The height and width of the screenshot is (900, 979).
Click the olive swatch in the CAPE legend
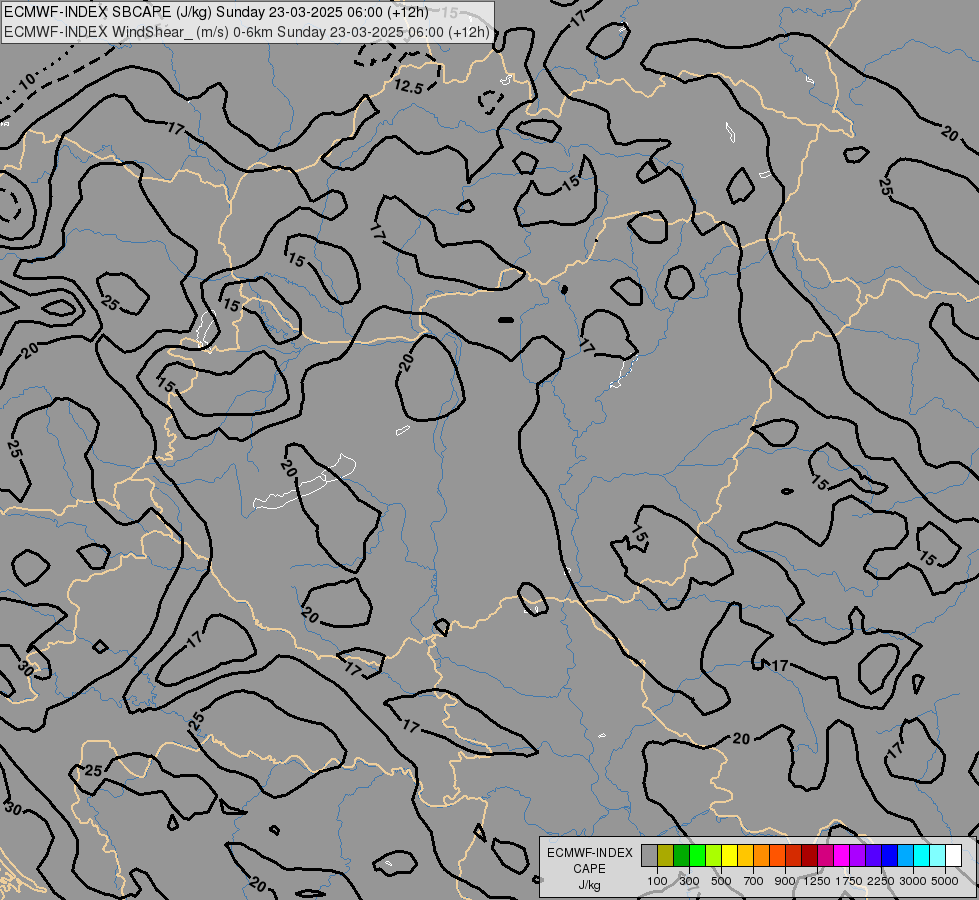tap(666, 856)
